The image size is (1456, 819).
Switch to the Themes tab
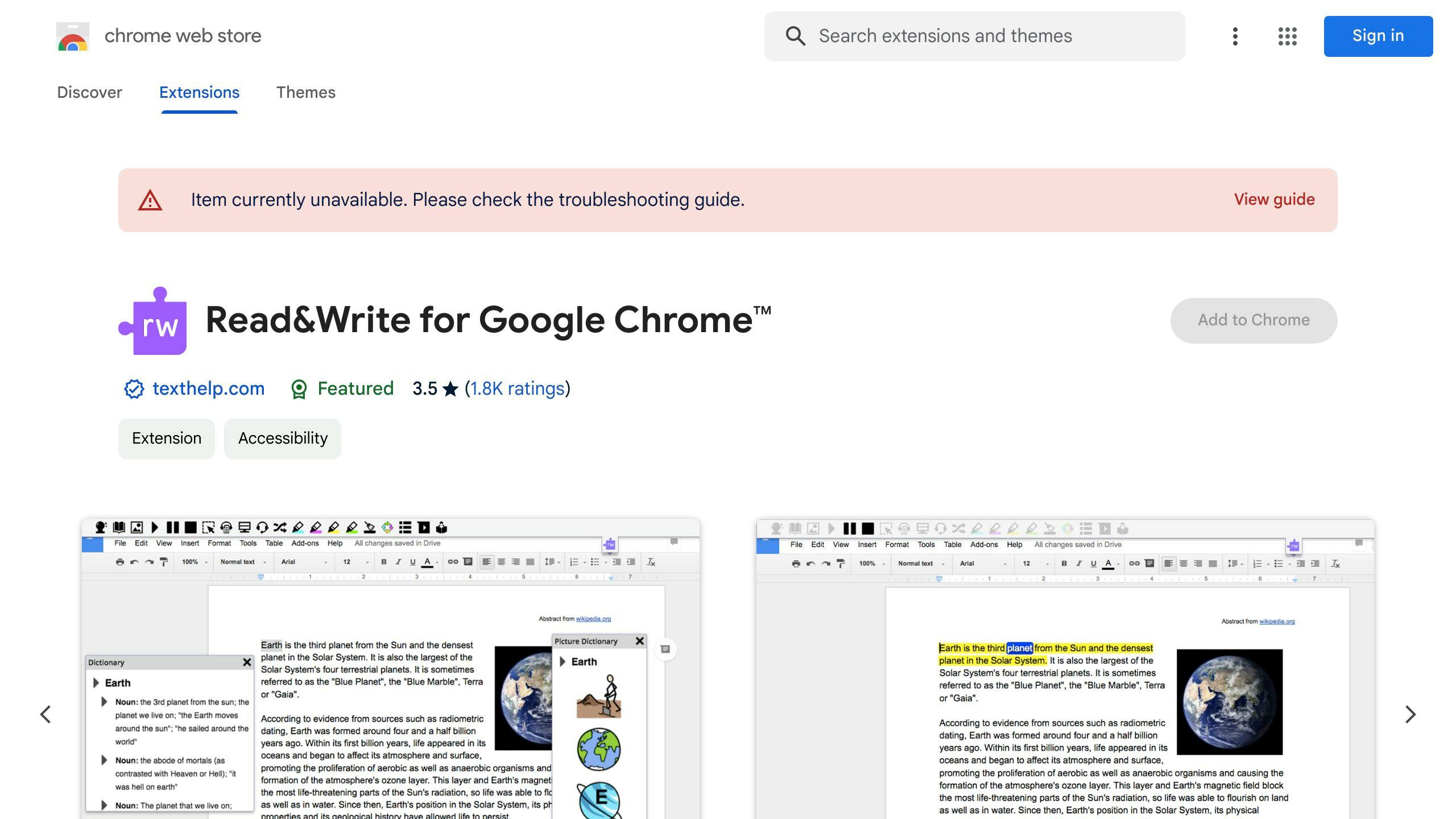click(x=306, y=92)
